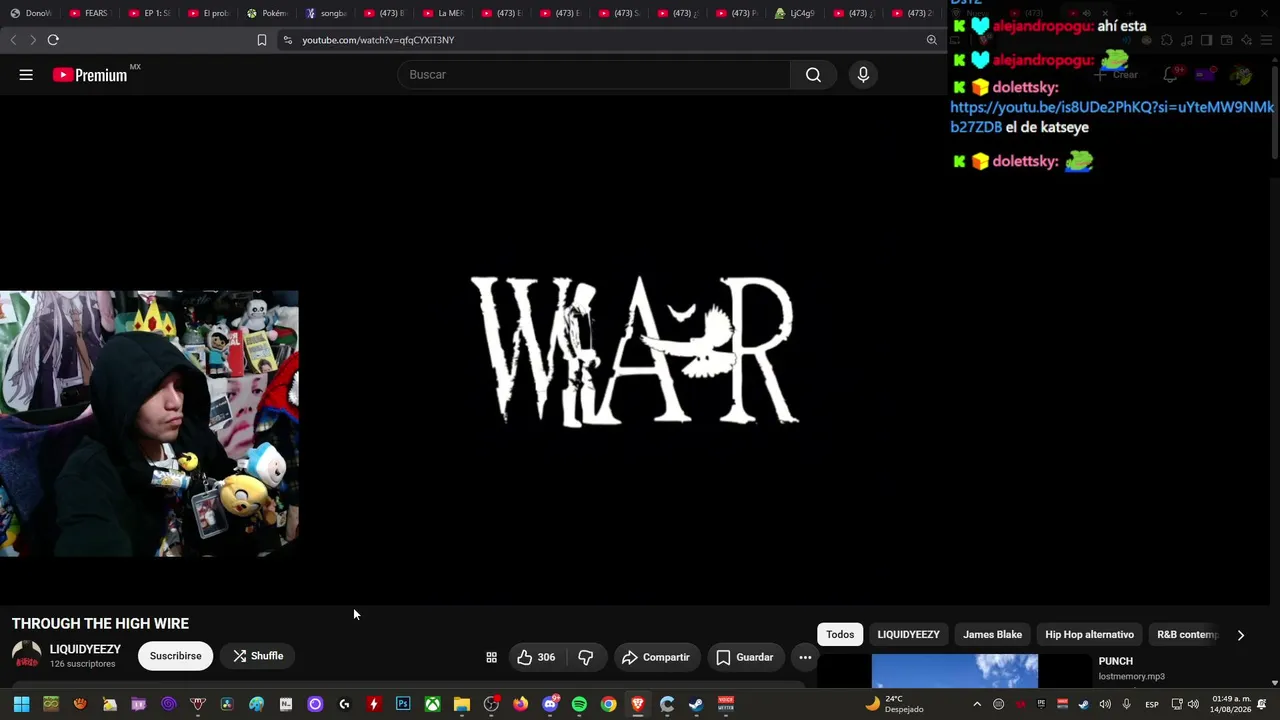
Task: Open the youtu.be link in chat
Action: coord(1112,117)
